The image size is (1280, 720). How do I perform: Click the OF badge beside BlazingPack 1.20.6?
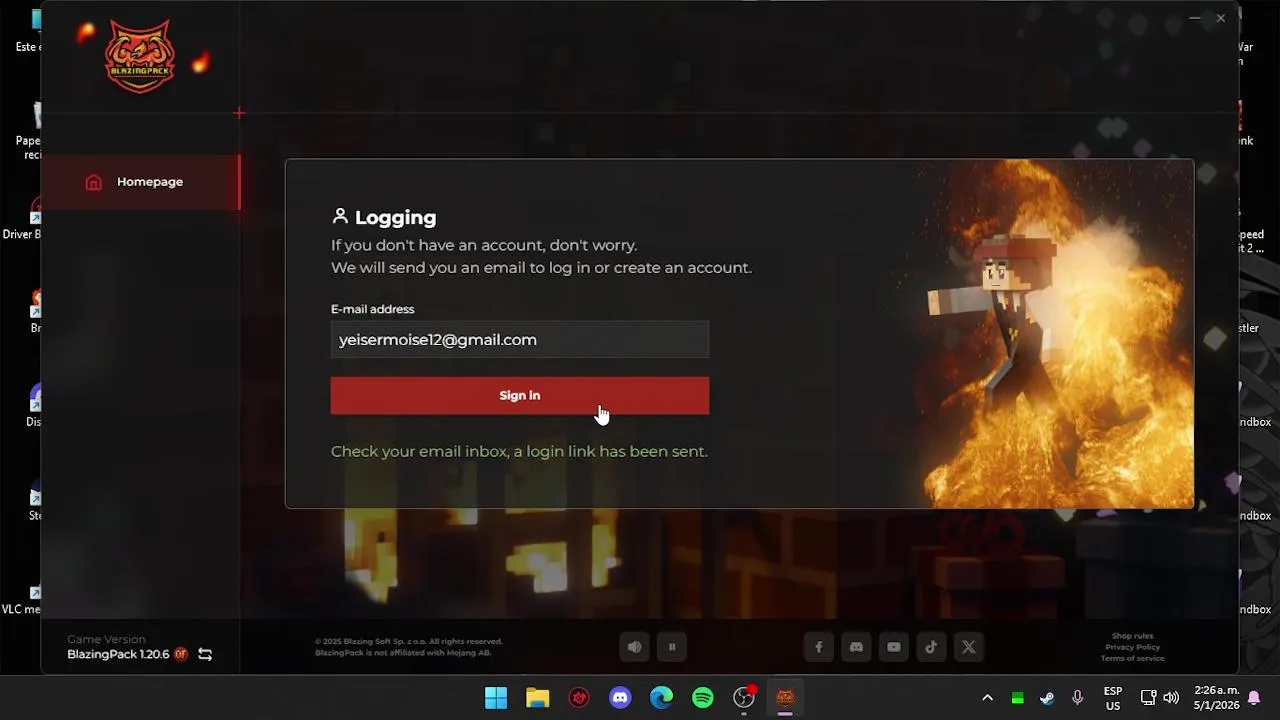(181, 654)
